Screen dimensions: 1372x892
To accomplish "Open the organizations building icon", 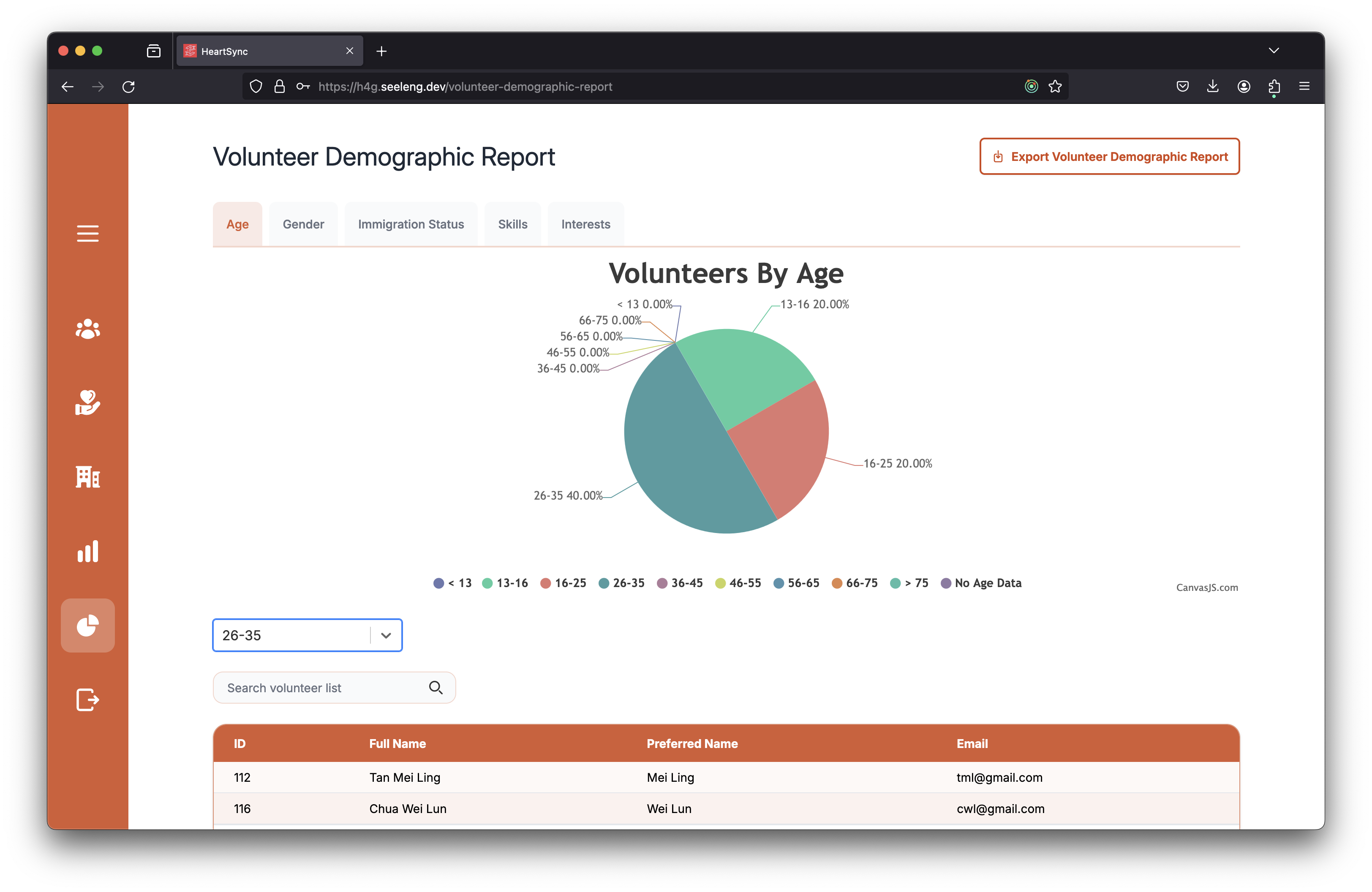I will (87, 476).
